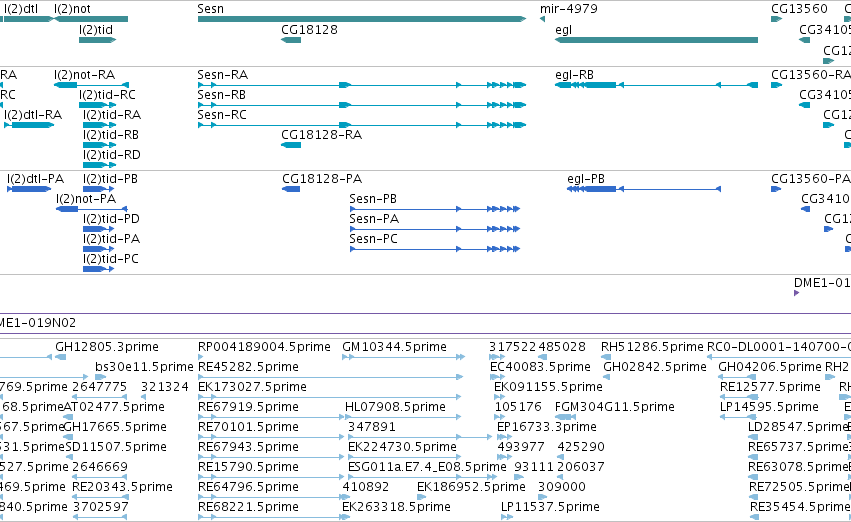Open the ESG011a.E7.4_E08.5prime EST label
The width and height of the screenshot is (851, 522).
pos(427,467)
